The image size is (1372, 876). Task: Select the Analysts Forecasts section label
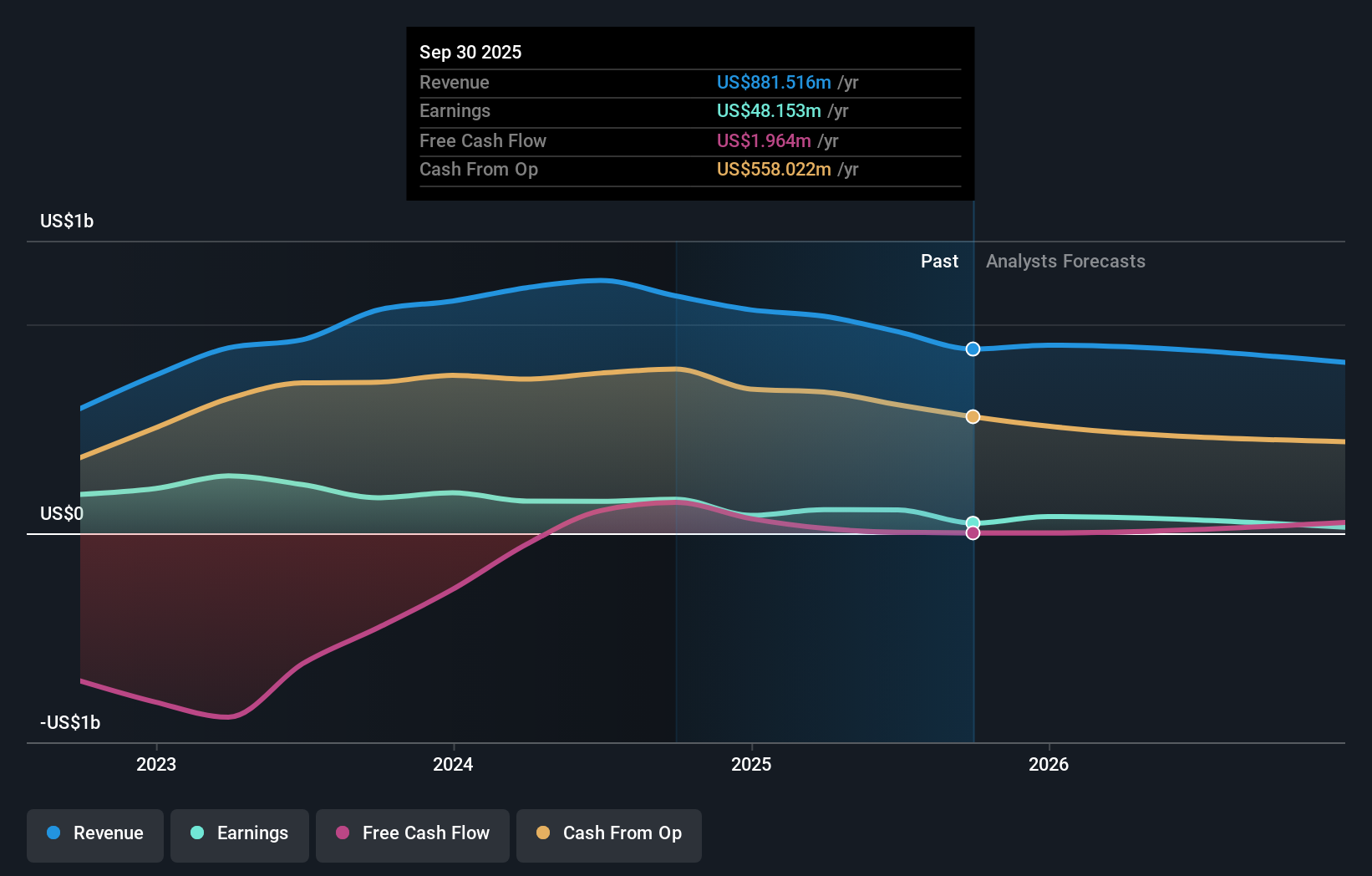(x=1065, y=261)
